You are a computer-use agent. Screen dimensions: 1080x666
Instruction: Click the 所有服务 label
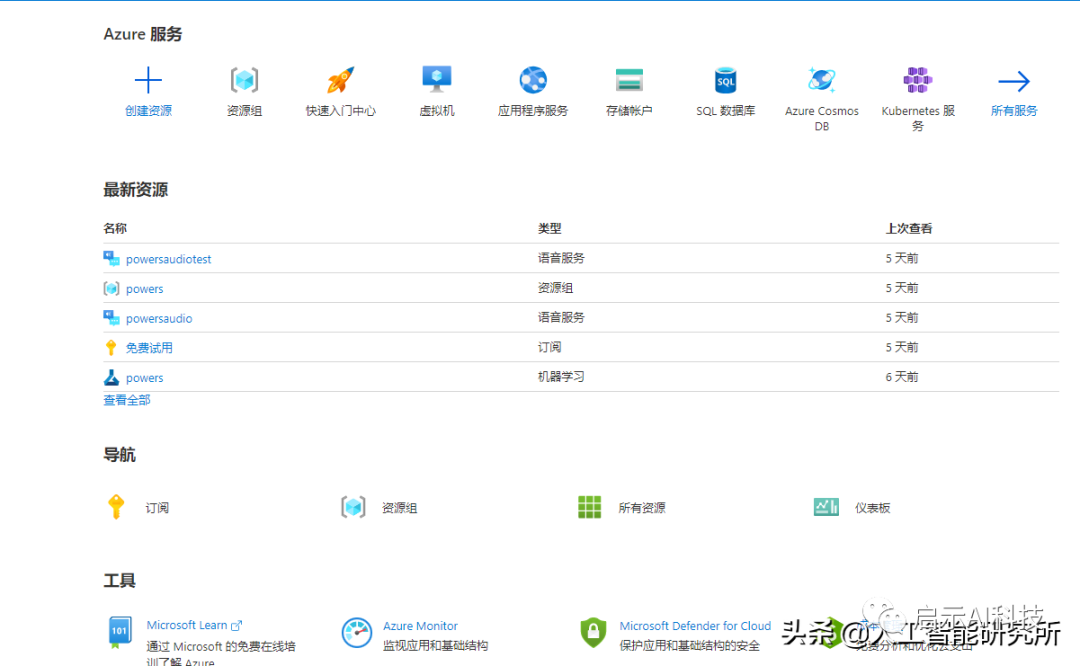point(1014,111)
